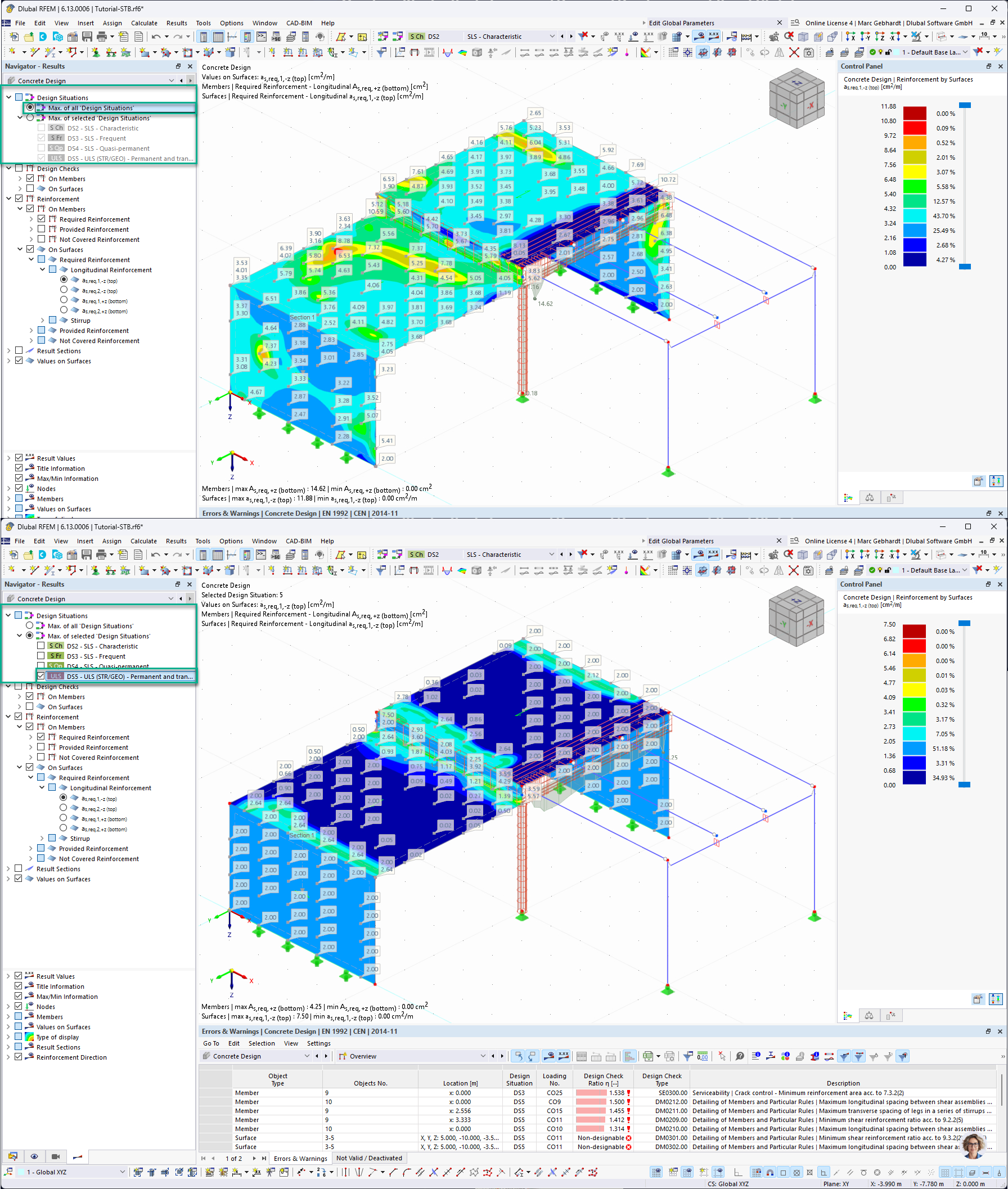The image size is (1008, 1189).
Task: Open the Views camera tab in the Navigator footer
Action: [56, 1156]
